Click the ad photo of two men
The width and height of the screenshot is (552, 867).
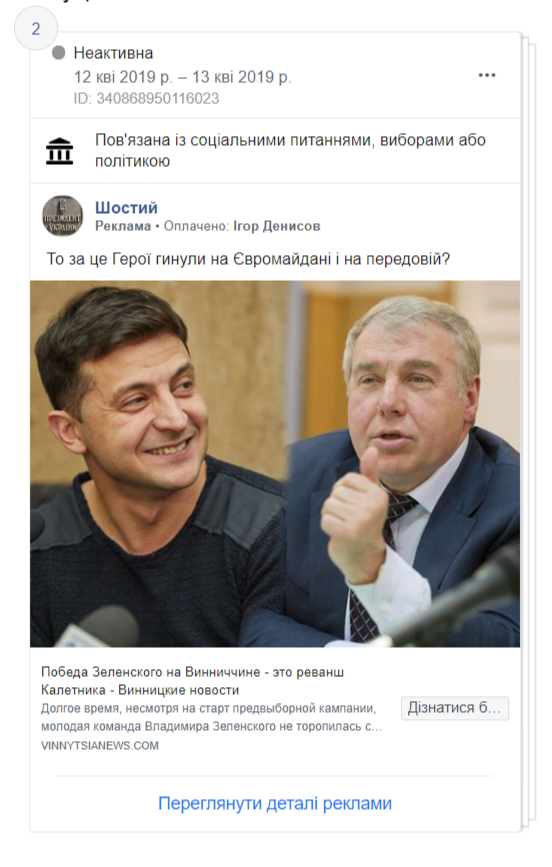(275, 464)
